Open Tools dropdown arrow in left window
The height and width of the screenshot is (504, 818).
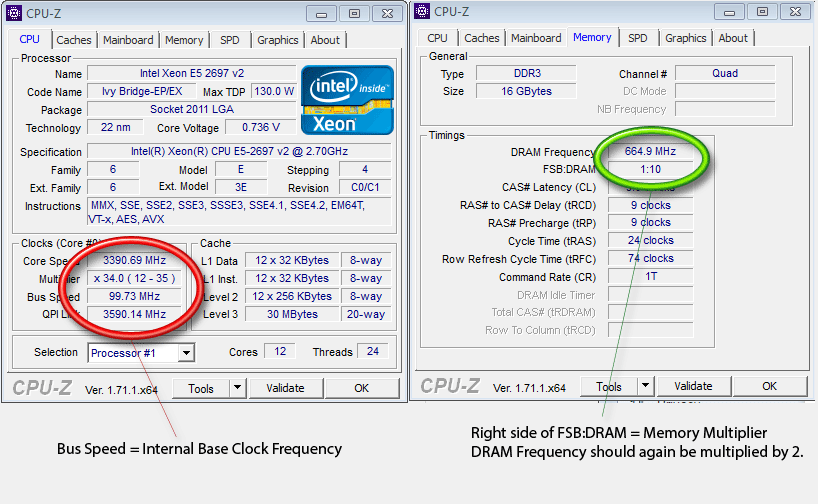coord(237,388)
